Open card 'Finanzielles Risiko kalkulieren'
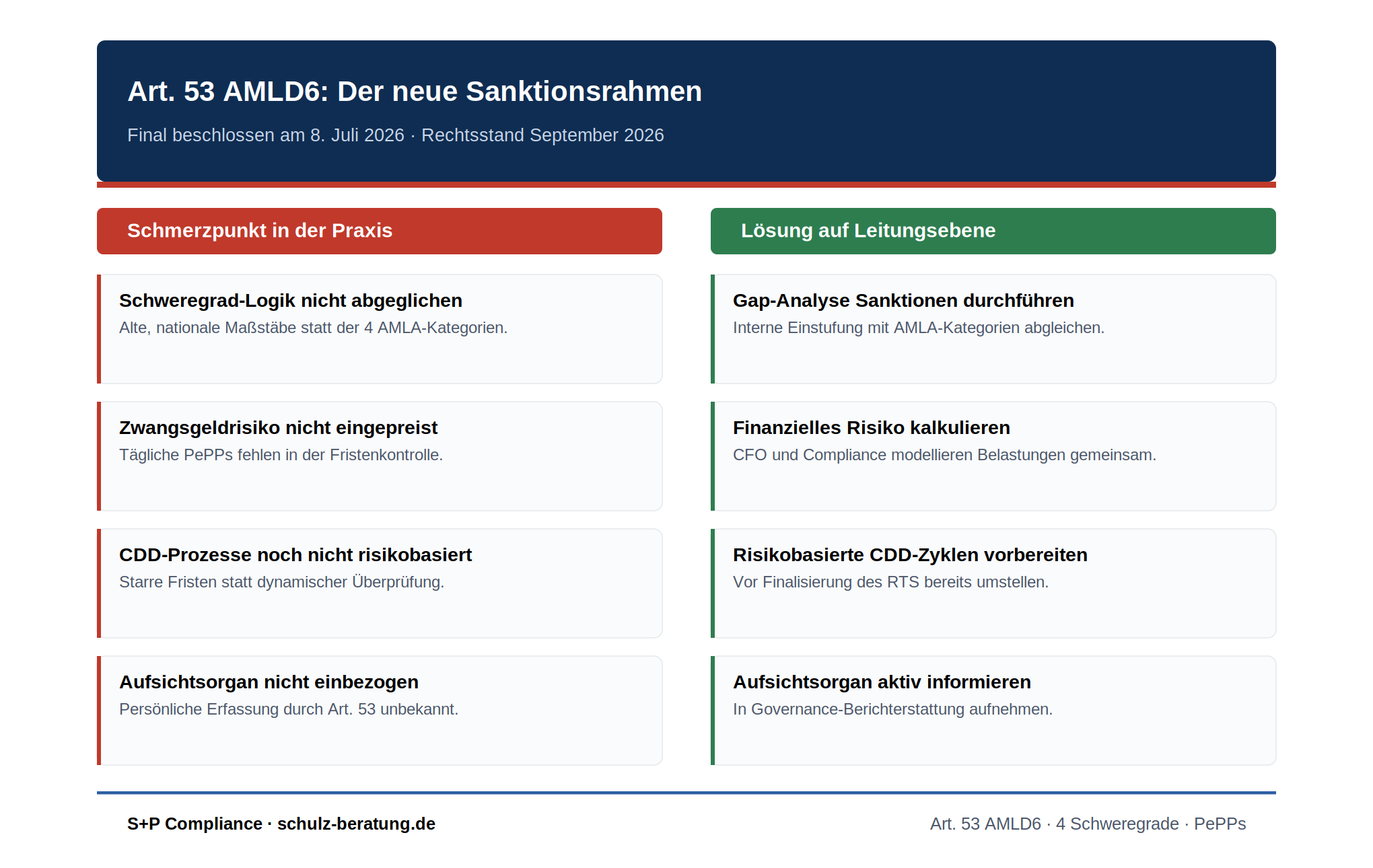 pos(993,456)
